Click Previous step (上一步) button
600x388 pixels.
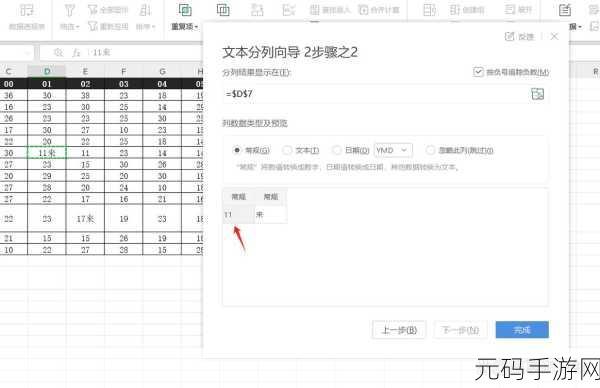point(399,330)
